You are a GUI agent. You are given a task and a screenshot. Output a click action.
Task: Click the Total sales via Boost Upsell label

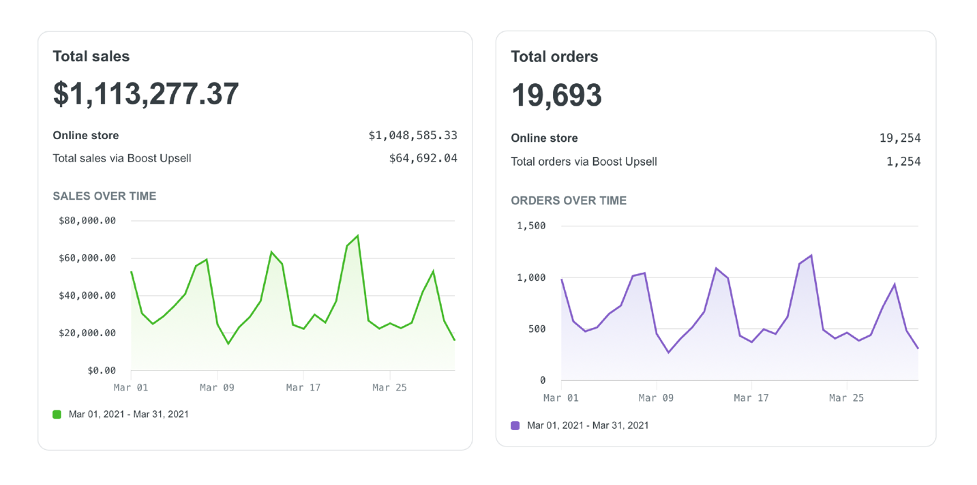pyautogui.click(x=122, y=158)
